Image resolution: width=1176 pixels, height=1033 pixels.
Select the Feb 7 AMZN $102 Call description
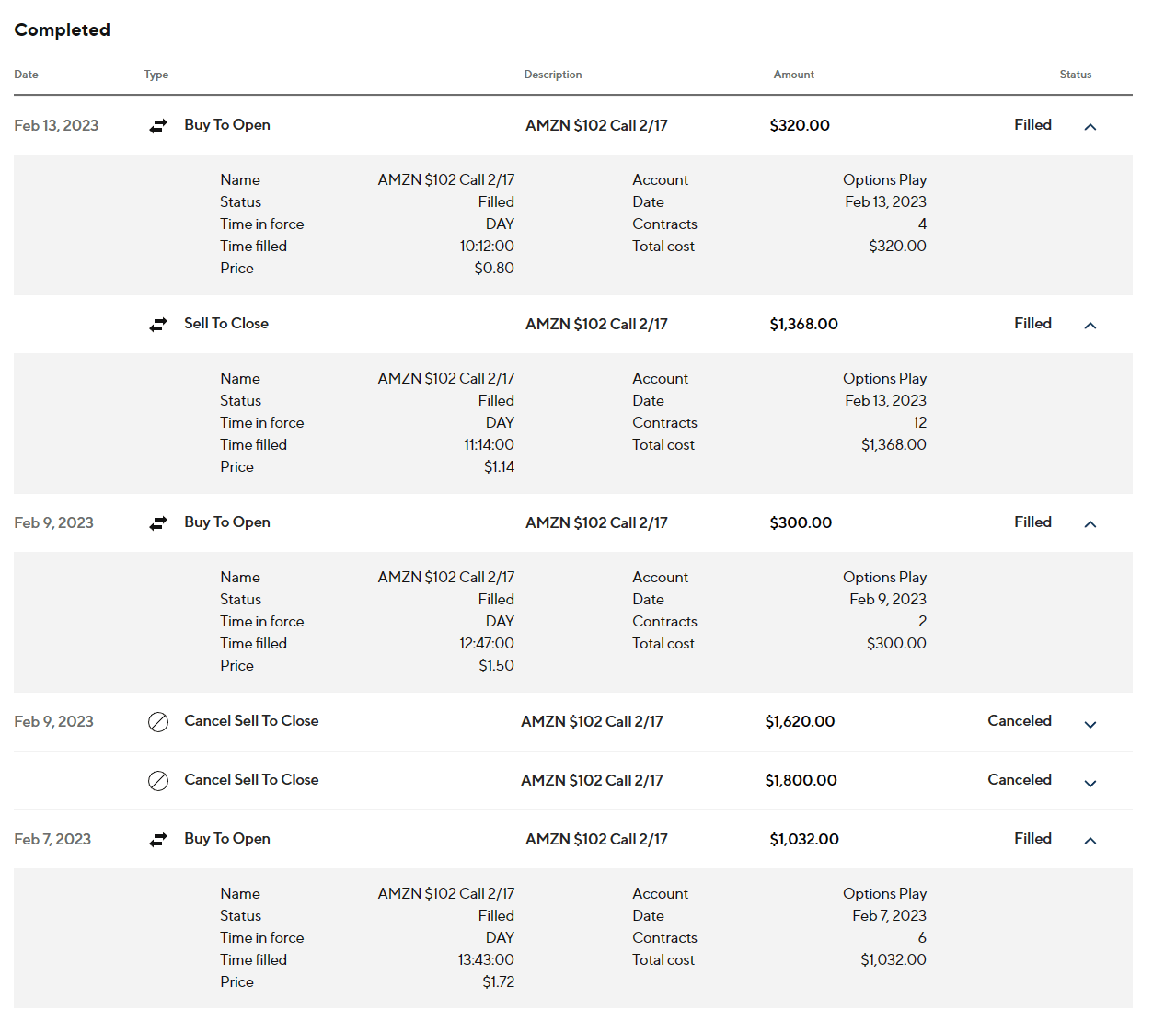tap(596, 839)
